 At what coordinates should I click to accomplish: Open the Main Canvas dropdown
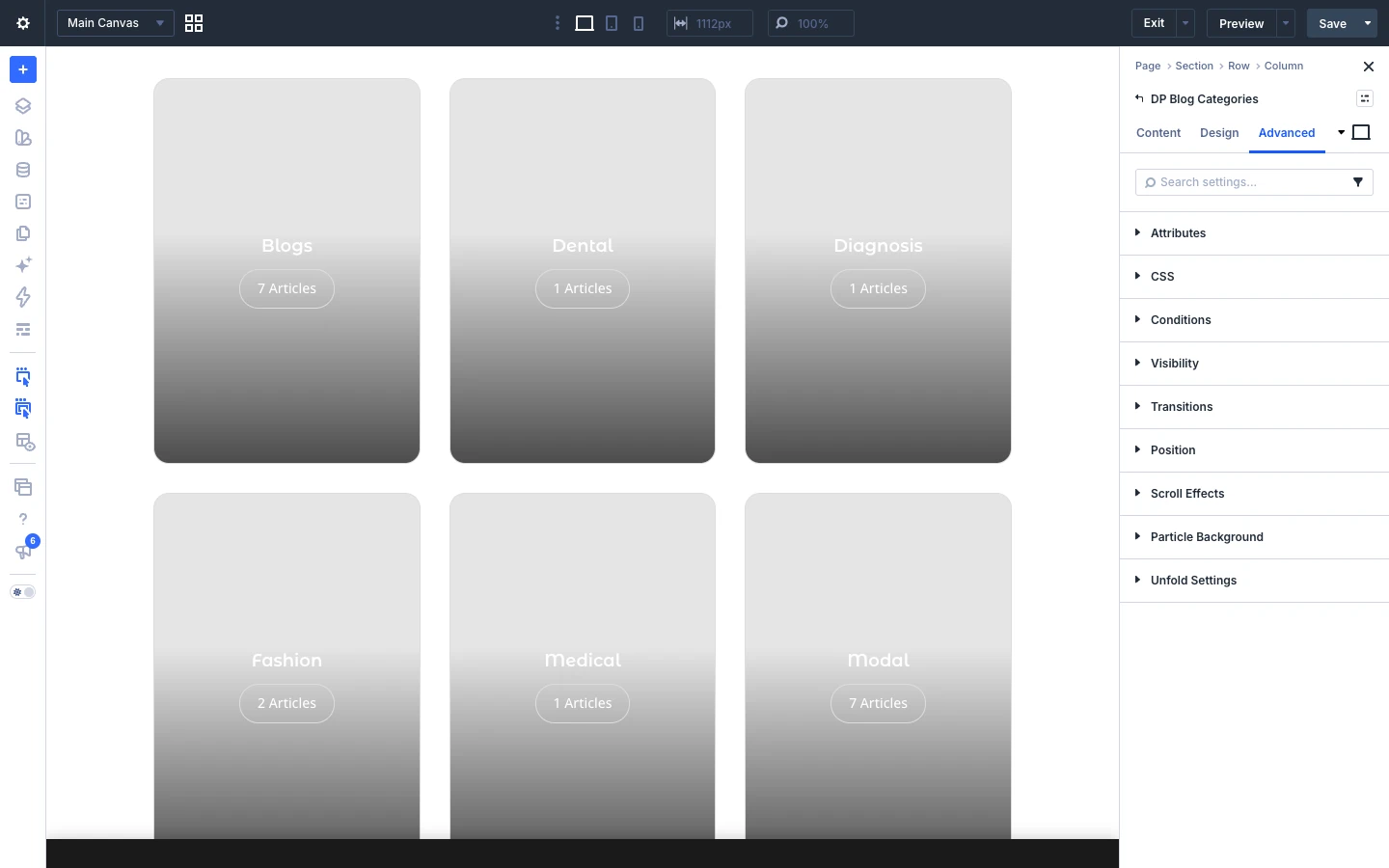[116, 23]
